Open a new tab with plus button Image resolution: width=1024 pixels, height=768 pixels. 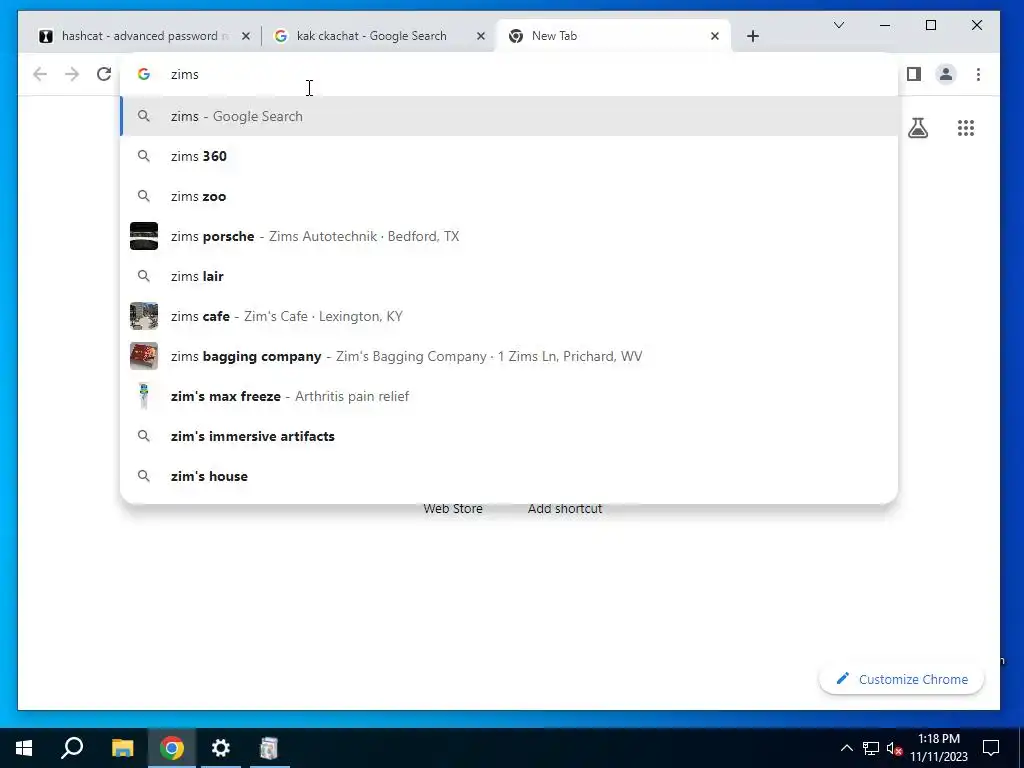point(753,36)
